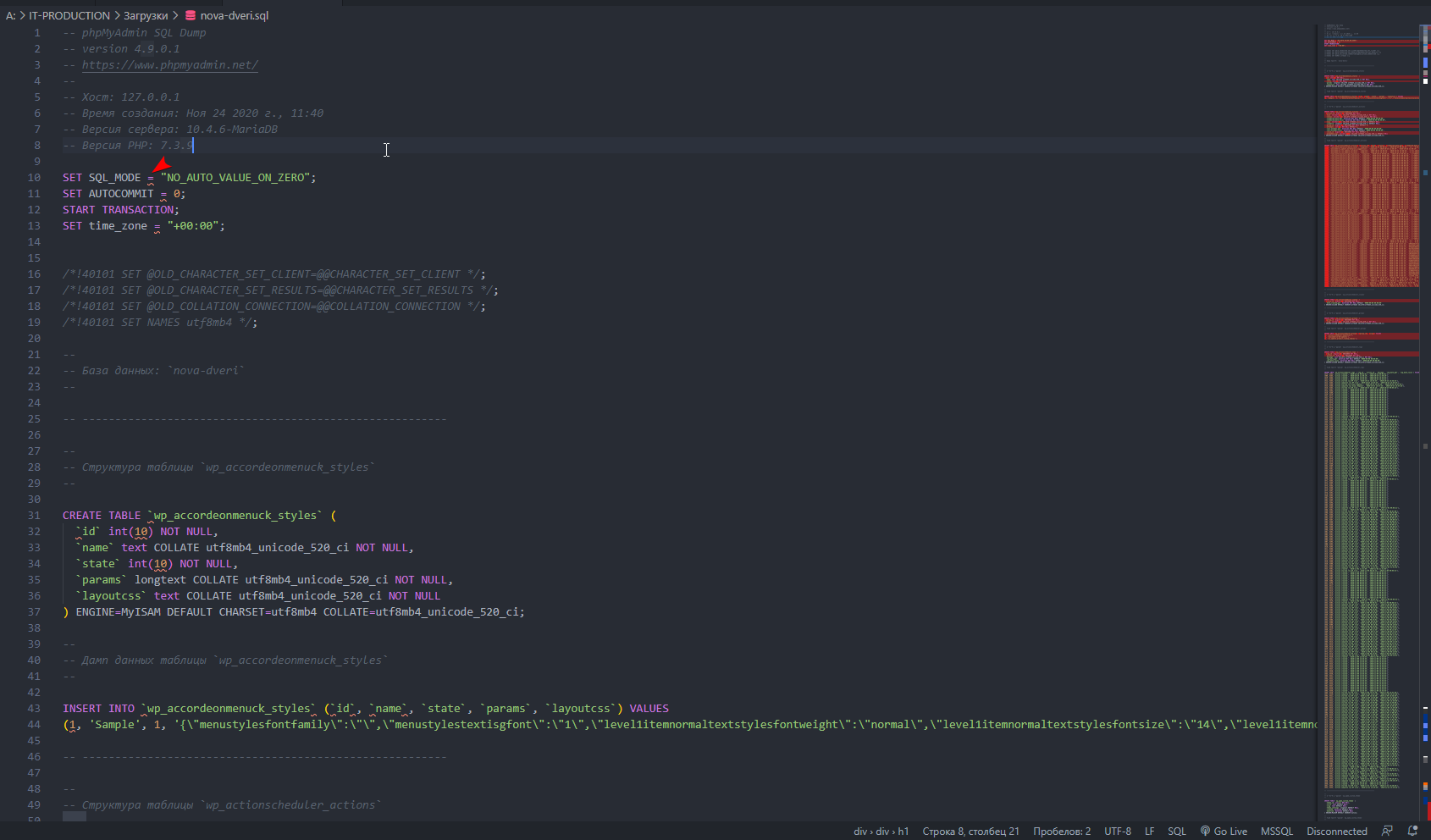Viewport: 1431px width, 840px height.
Task: Change language mode via SQL status item
Action: [x=1177, y=831]
